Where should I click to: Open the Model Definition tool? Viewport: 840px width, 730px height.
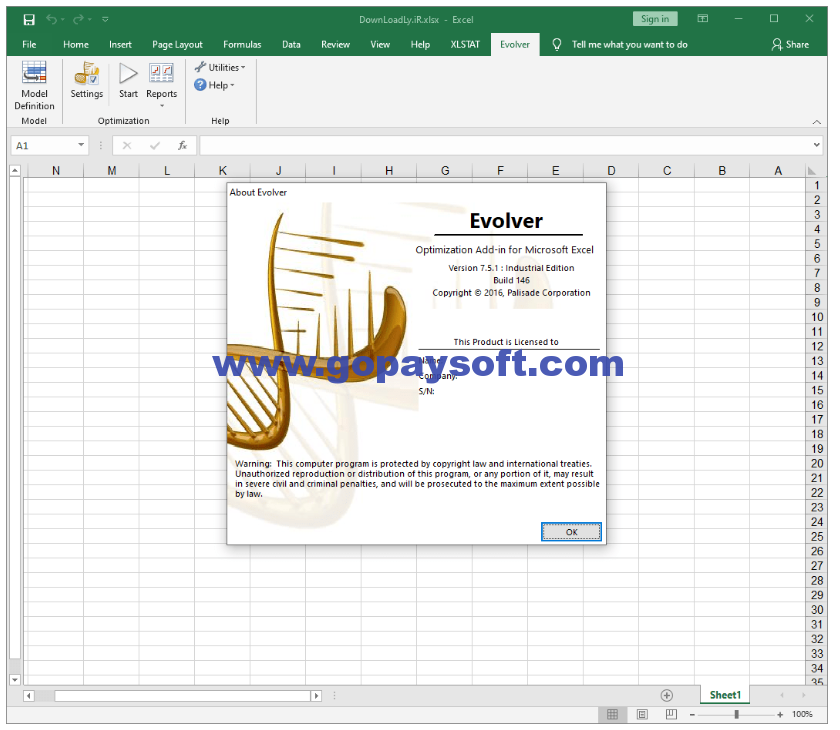point(34,86)
